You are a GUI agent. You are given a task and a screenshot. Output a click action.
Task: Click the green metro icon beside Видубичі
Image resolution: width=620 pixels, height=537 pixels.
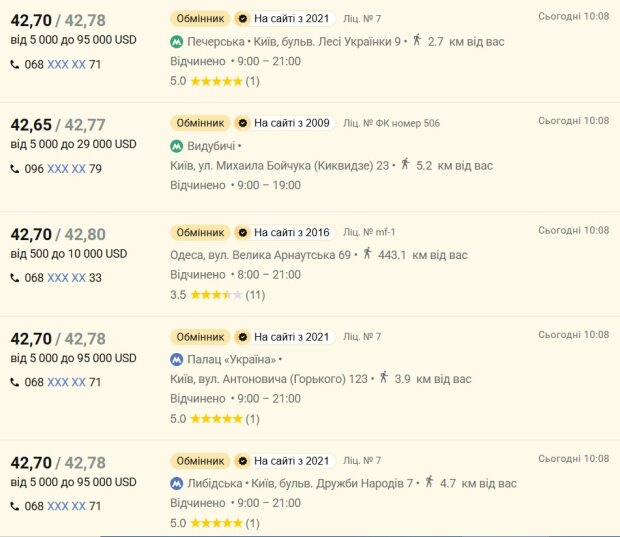click(176, 146)
